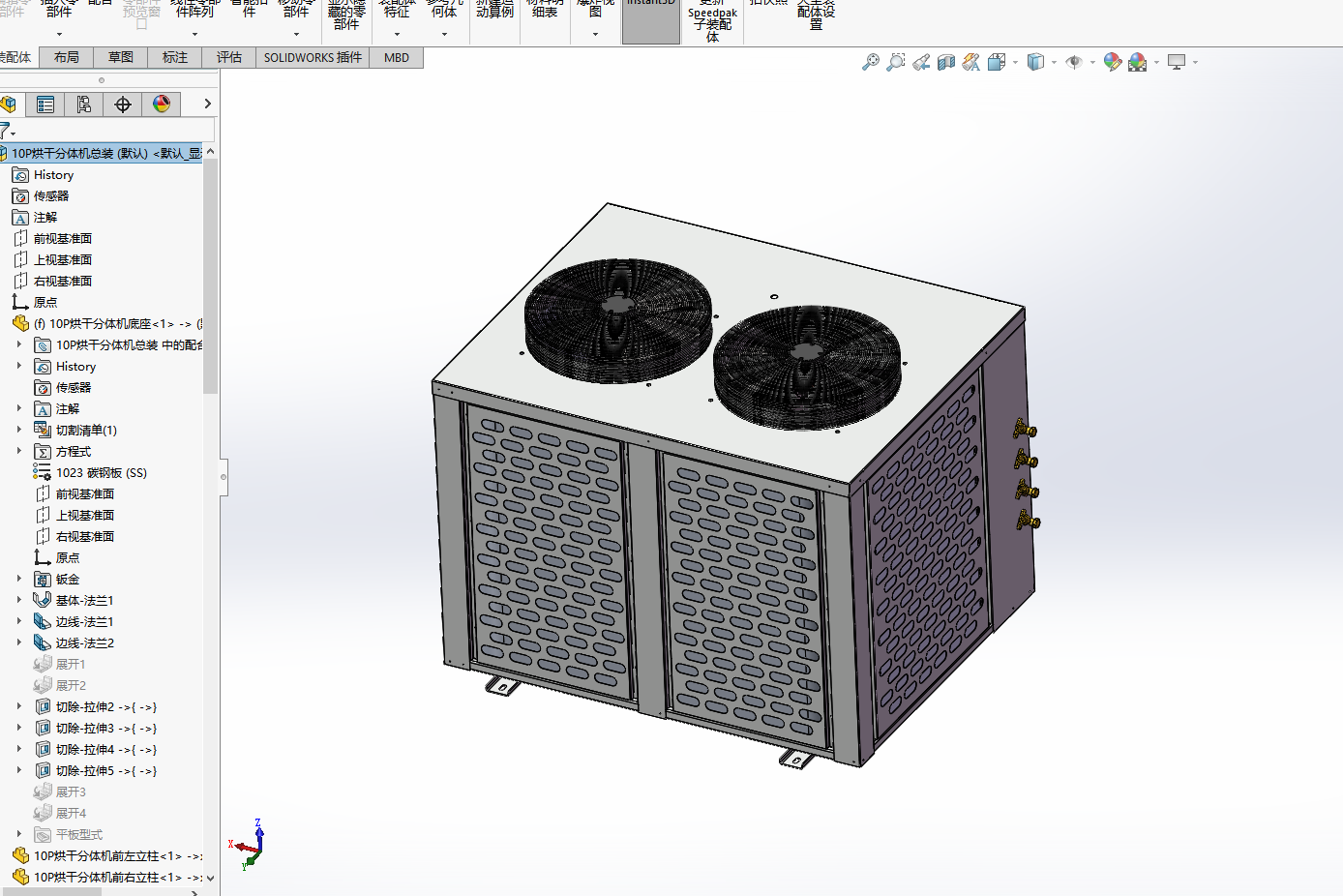Select the suppressed 展开2 feature
This screenshot has height=896, width=1343.
[x=60, y=686]
